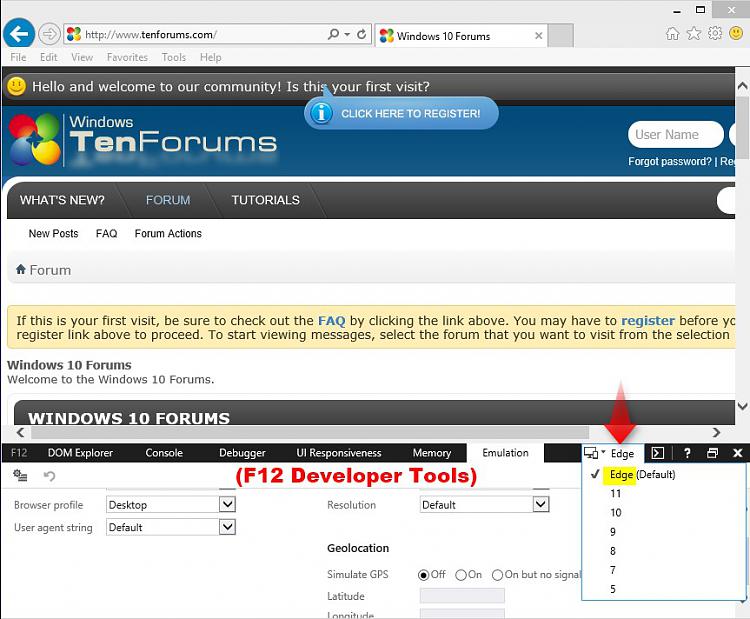Screen dimensions: 750x619
Task: Open FORUM navigation tab
Action: (168, 200)
